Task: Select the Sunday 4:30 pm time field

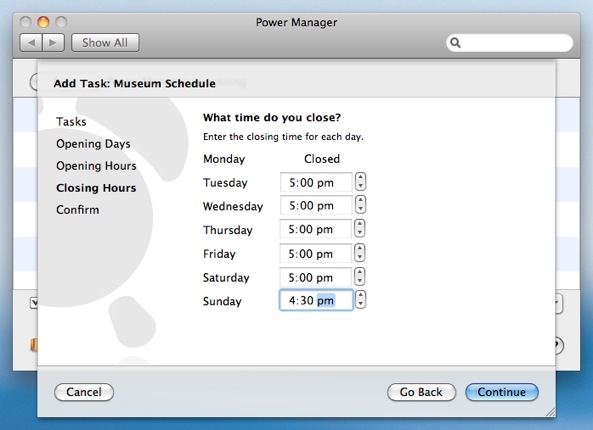Action: click(316, 300)
